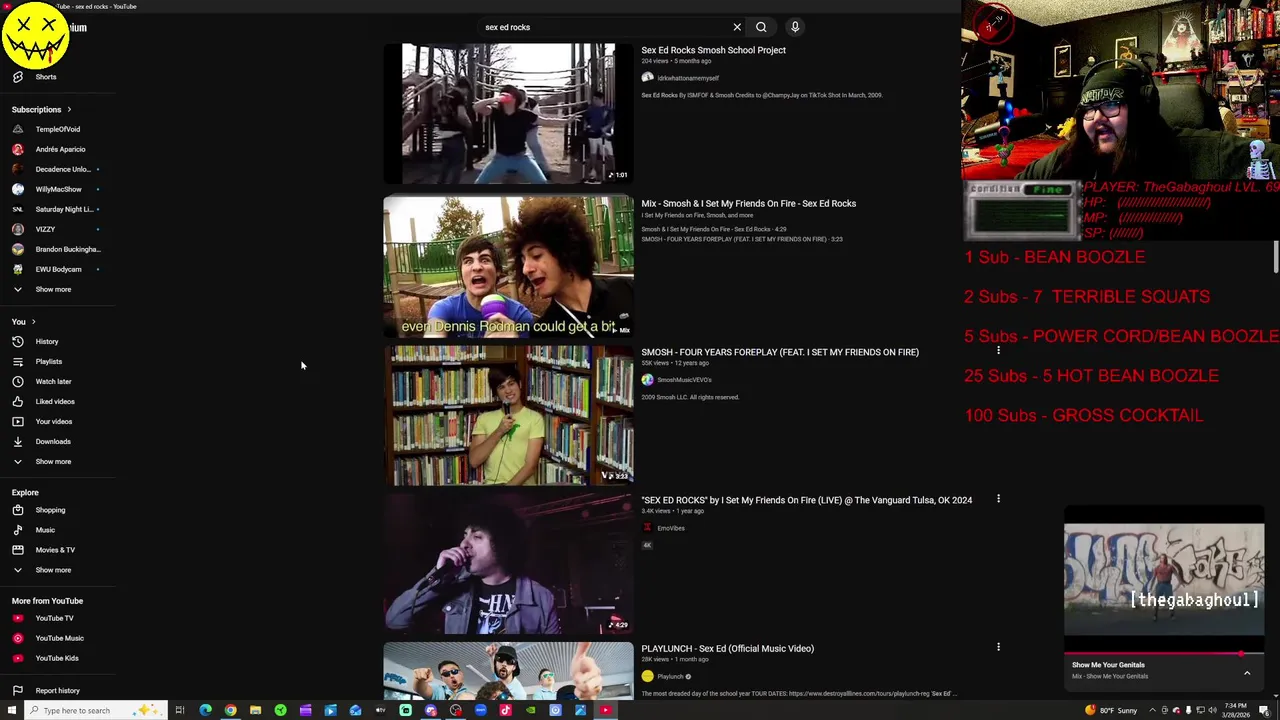This screenshot has height=720, width=1280.
Task: Open more options for SMOSH Four Years Foreplay
Action: [x=998, y=351]
